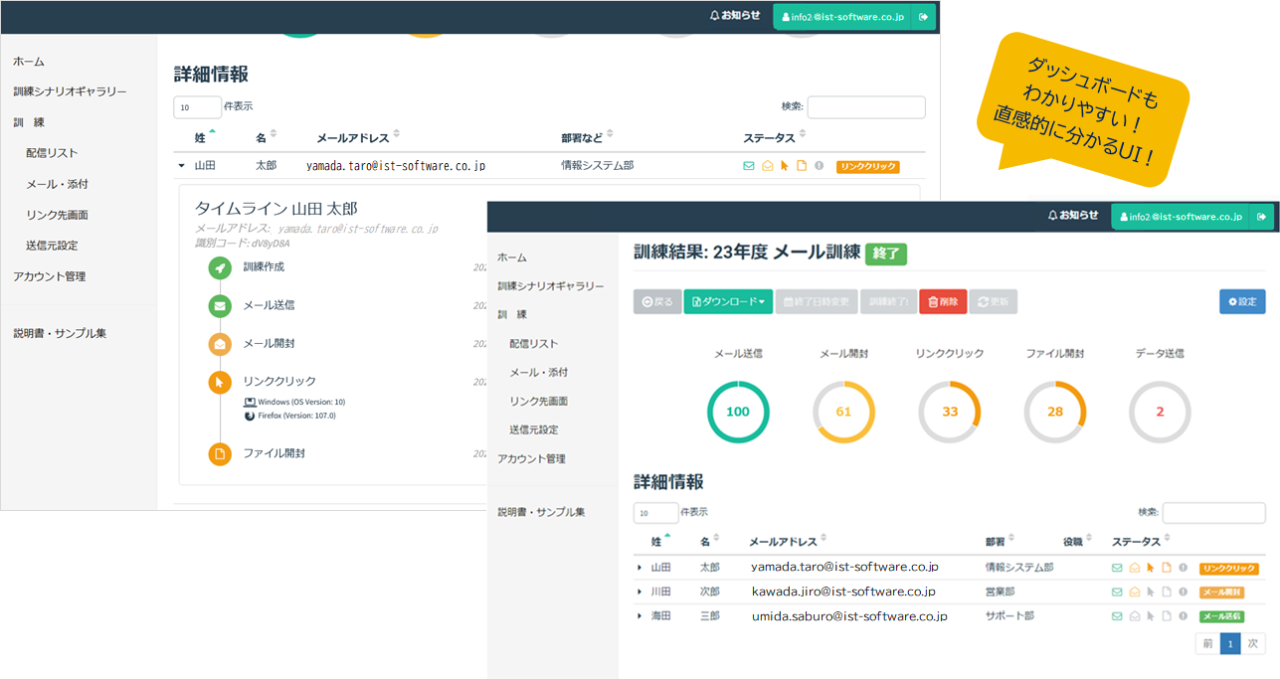
Task: Click the 戻る button
Action: [x=657, y=301]
